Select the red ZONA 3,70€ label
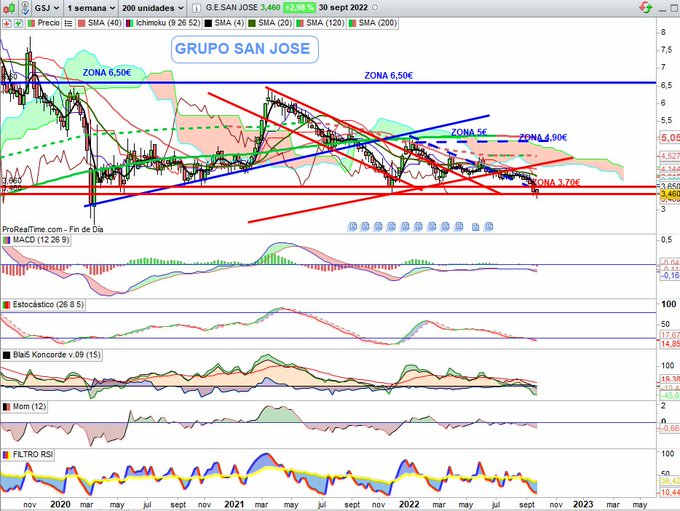 tap(556, 182)
